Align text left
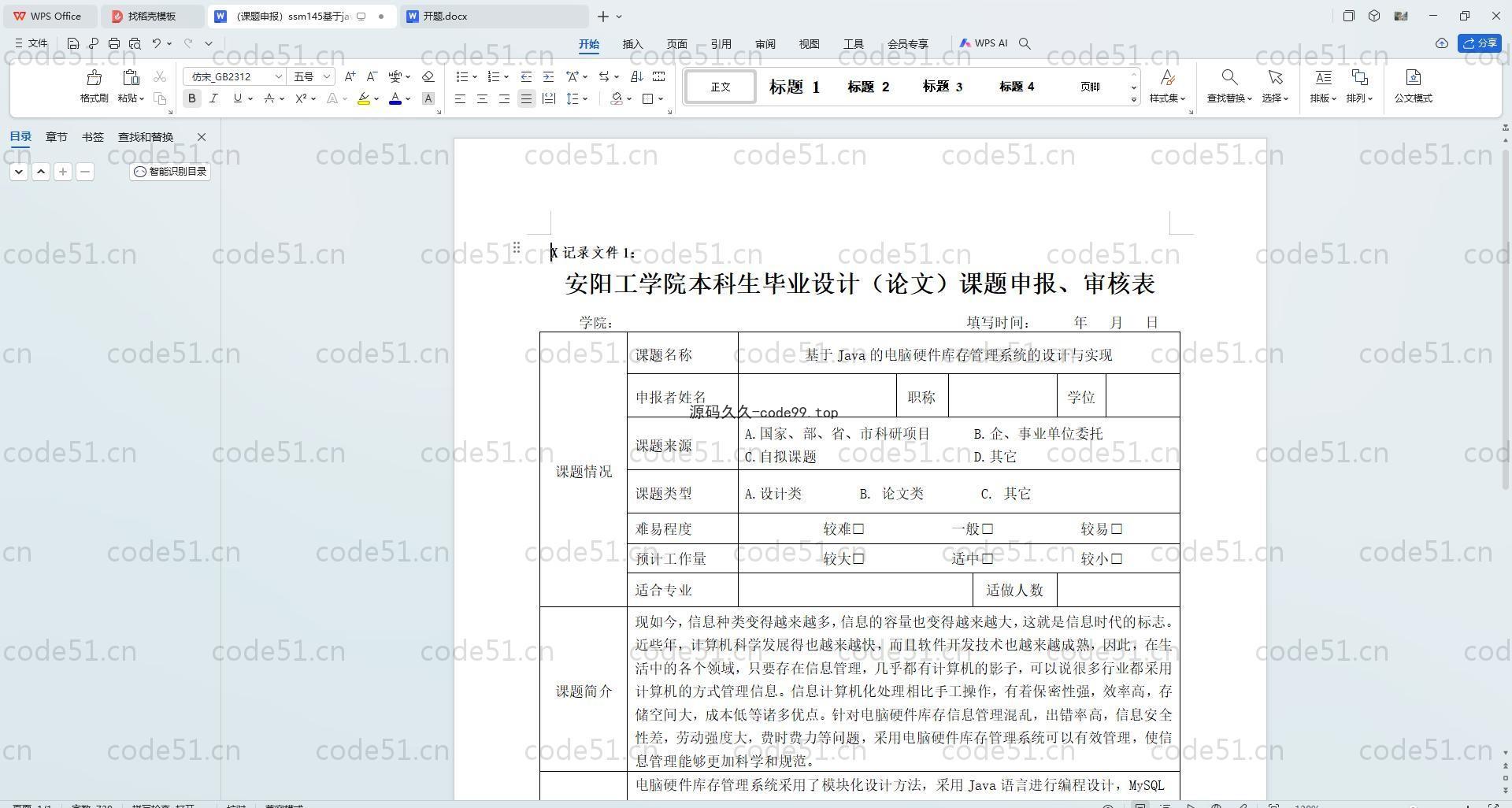 pyautogui.click(x=460, y=98)
